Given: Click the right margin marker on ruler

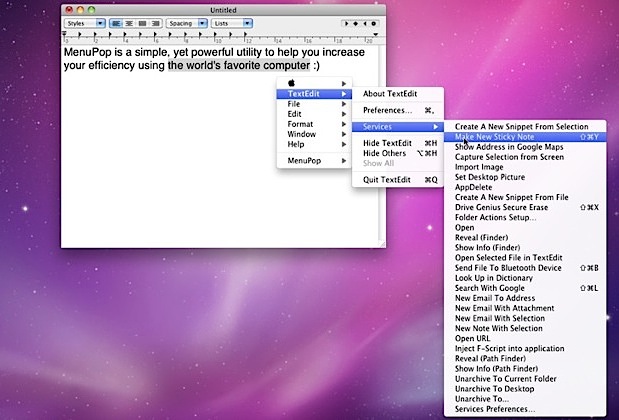Looking at the screenshot, I should 376,35.
